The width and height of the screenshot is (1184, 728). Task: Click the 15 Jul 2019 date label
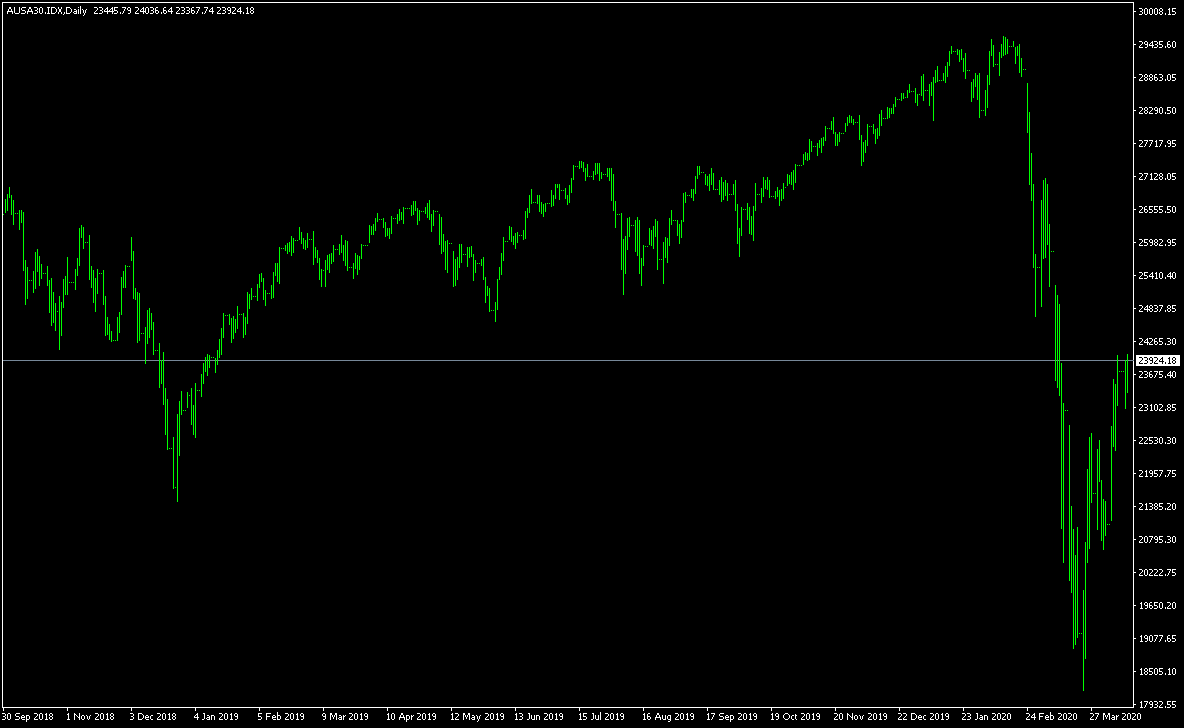[x=602, y=717]
